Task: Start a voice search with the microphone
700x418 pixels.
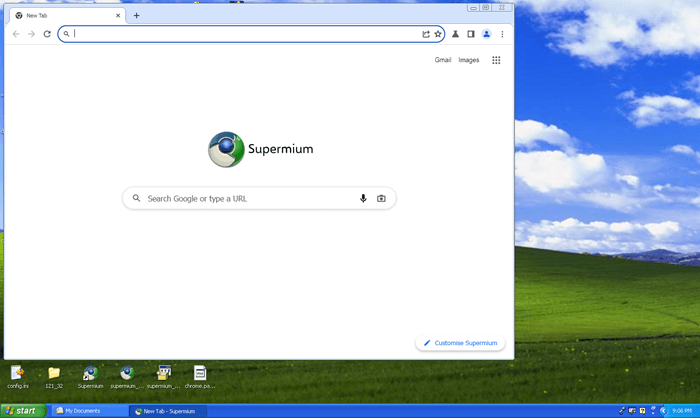Action: coord(363,198)
